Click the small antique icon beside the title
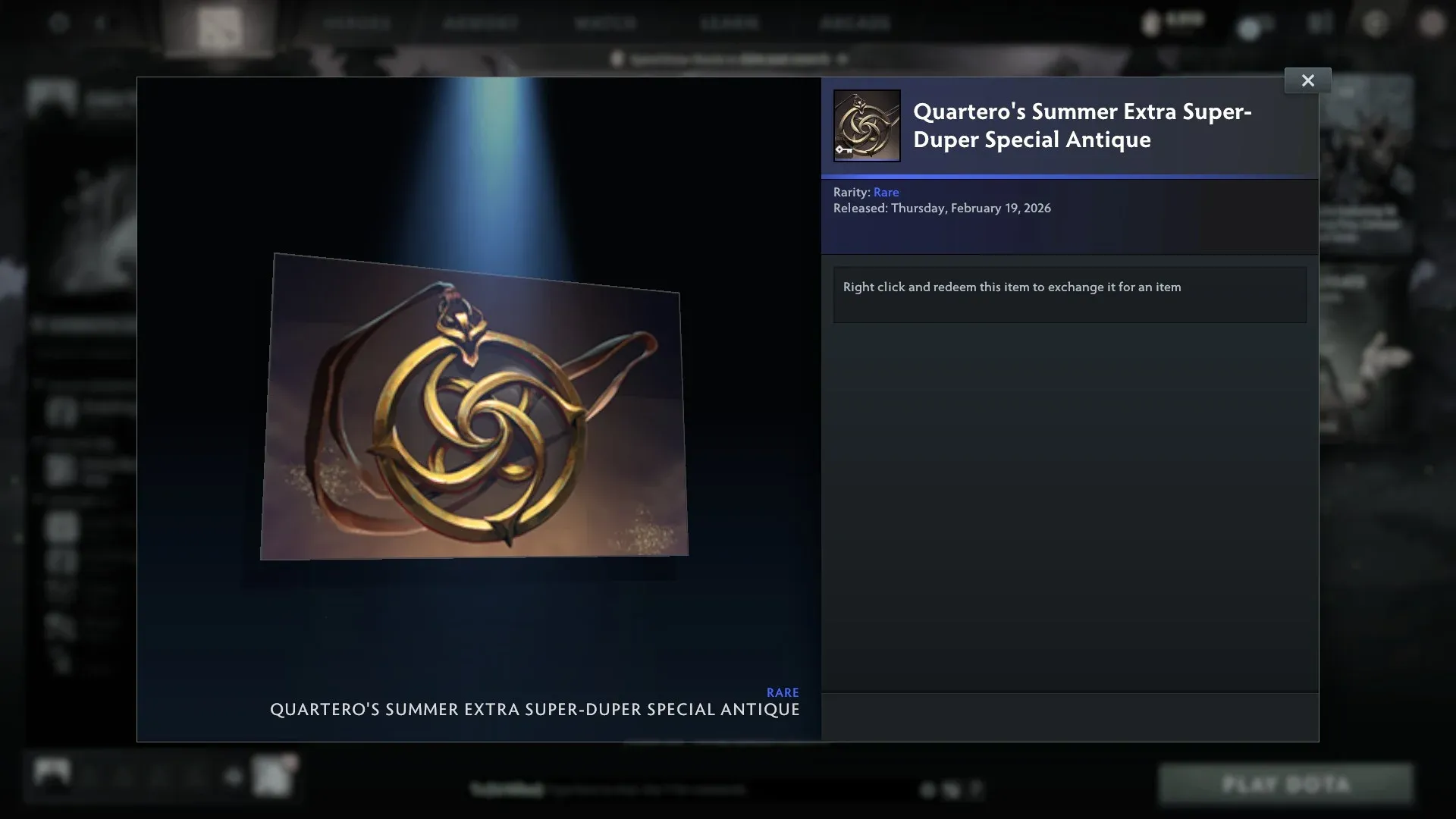Image resolution: width=1456 pixels, height=819 pixels. (867, 126)
